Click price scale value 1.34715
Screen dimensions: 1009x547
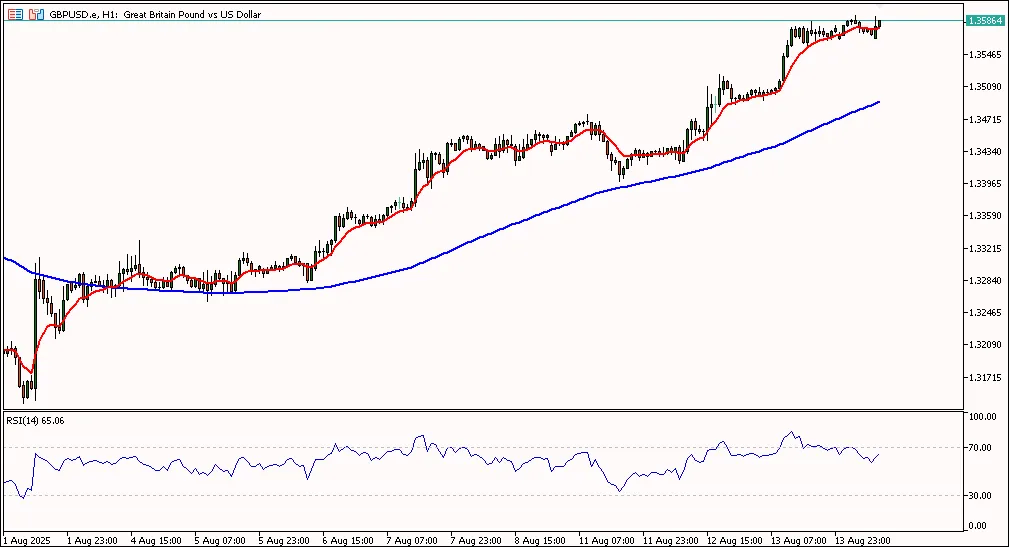click(985, 119)
